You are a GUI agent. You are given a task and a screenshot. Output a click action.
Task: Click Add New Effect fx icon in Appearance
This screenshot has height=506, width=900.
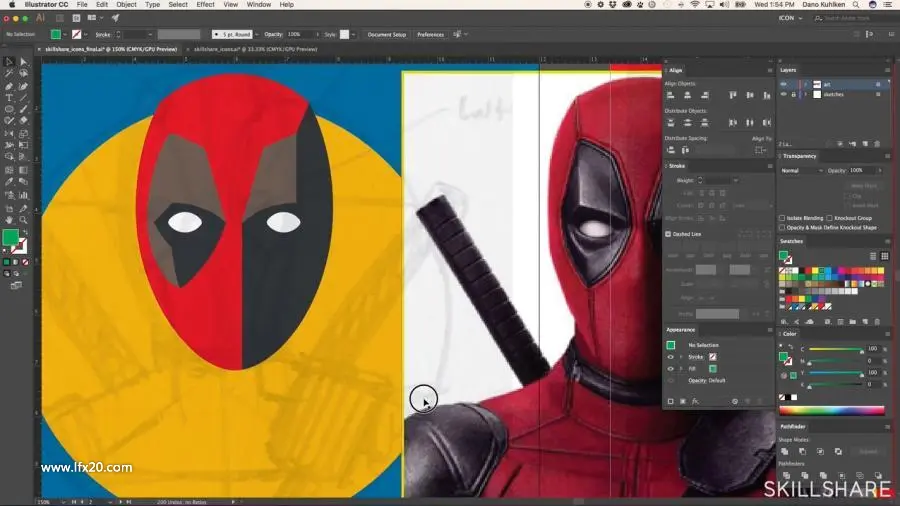pyautogui.click(x=695, y=402)
